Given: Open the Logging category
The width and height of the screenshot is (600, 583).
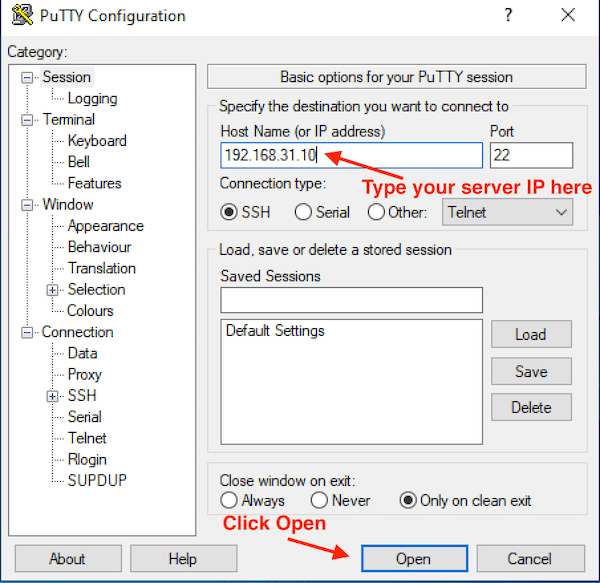Looking at the screenshot, I should coord(92,98).
